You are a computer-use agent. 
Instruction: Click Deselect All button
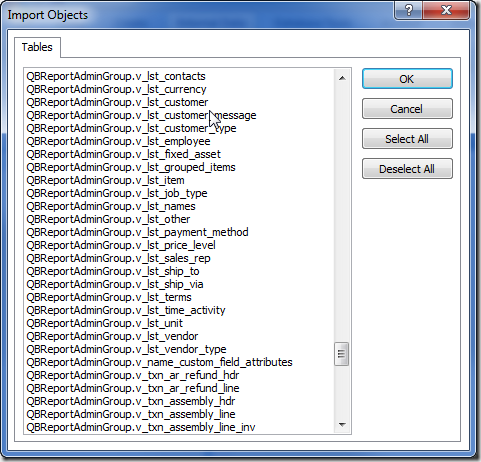tap(407, 169)
